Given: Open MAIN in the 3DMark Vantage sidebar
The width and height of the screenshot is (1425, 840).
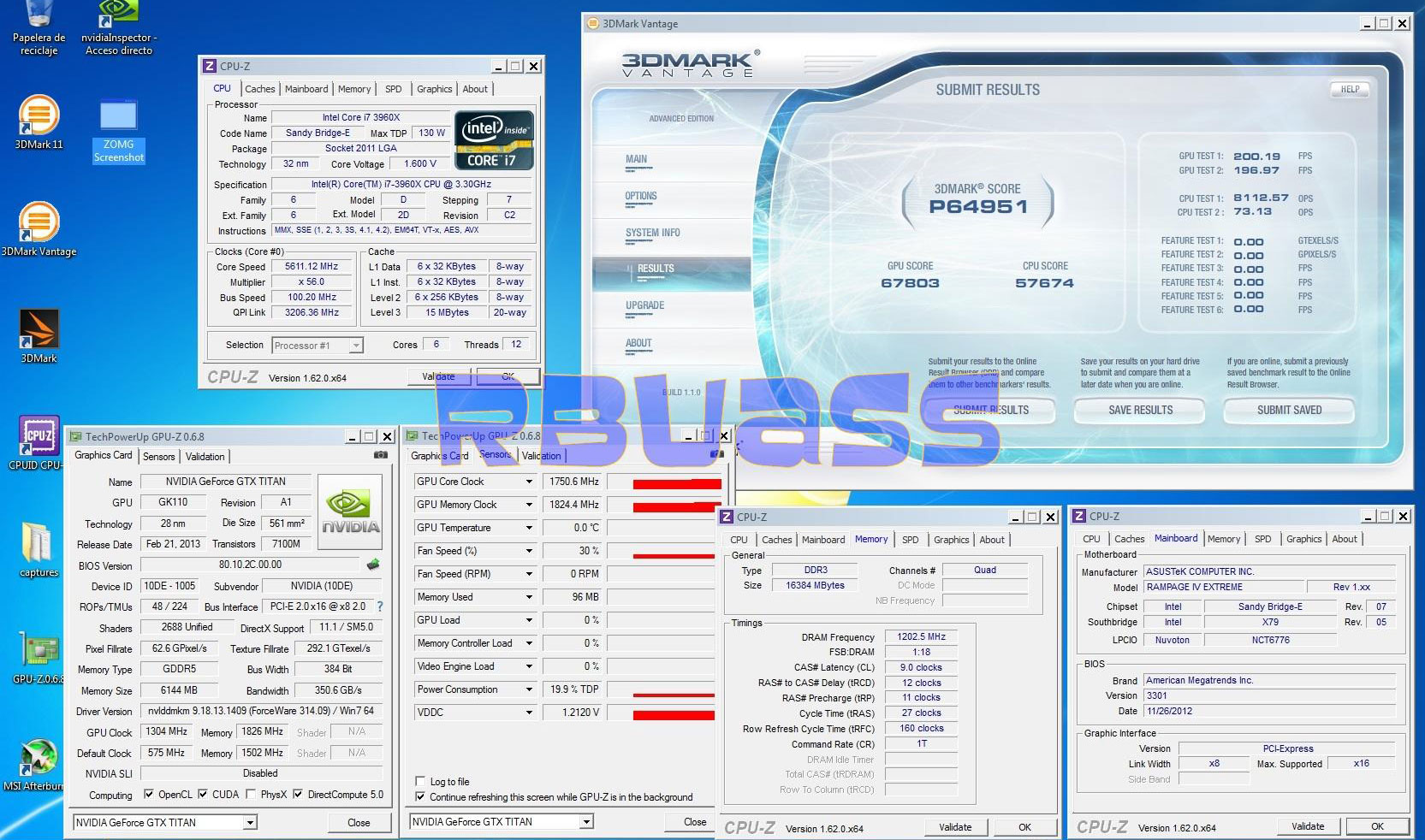Looking at the screenshot, I should pos(637,160).
